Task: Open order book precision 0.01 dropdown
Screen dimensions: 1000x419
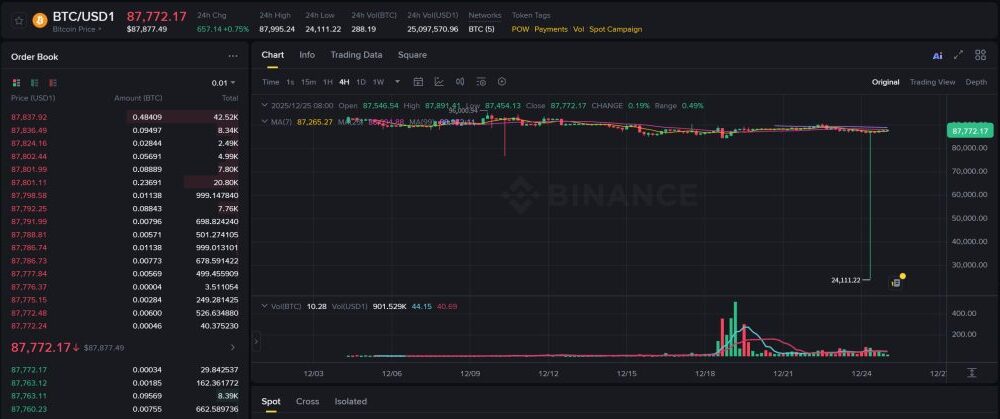Action: [223, 83]
